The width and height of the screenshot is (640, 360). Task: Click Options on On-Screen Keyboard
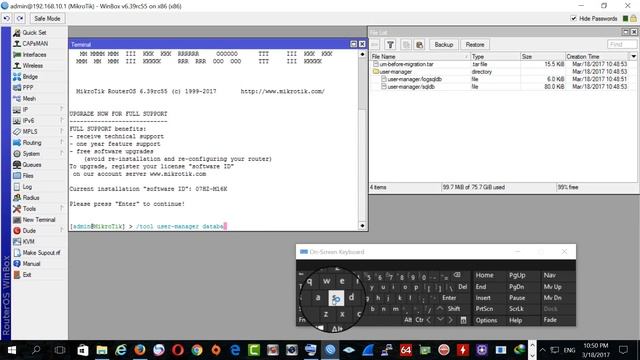click(487, 320)
